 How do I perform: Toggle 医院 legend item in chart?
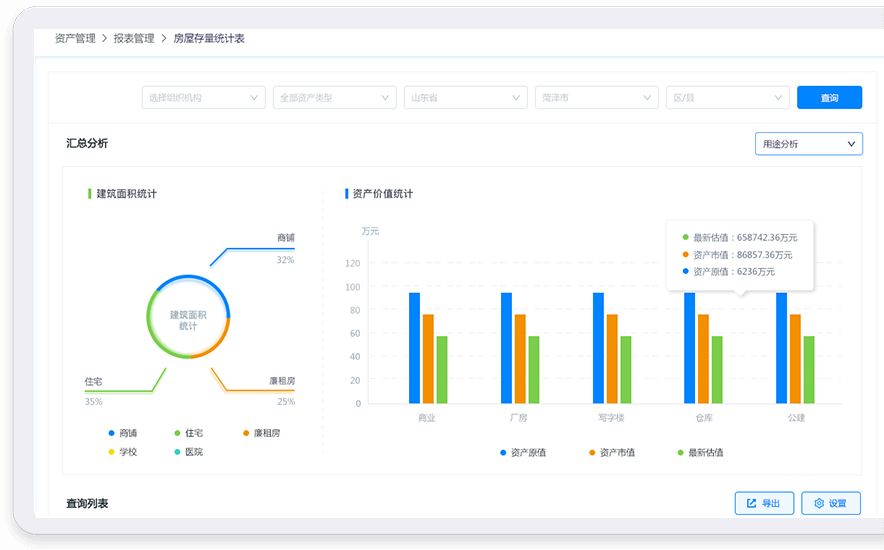tap(187, 452)
